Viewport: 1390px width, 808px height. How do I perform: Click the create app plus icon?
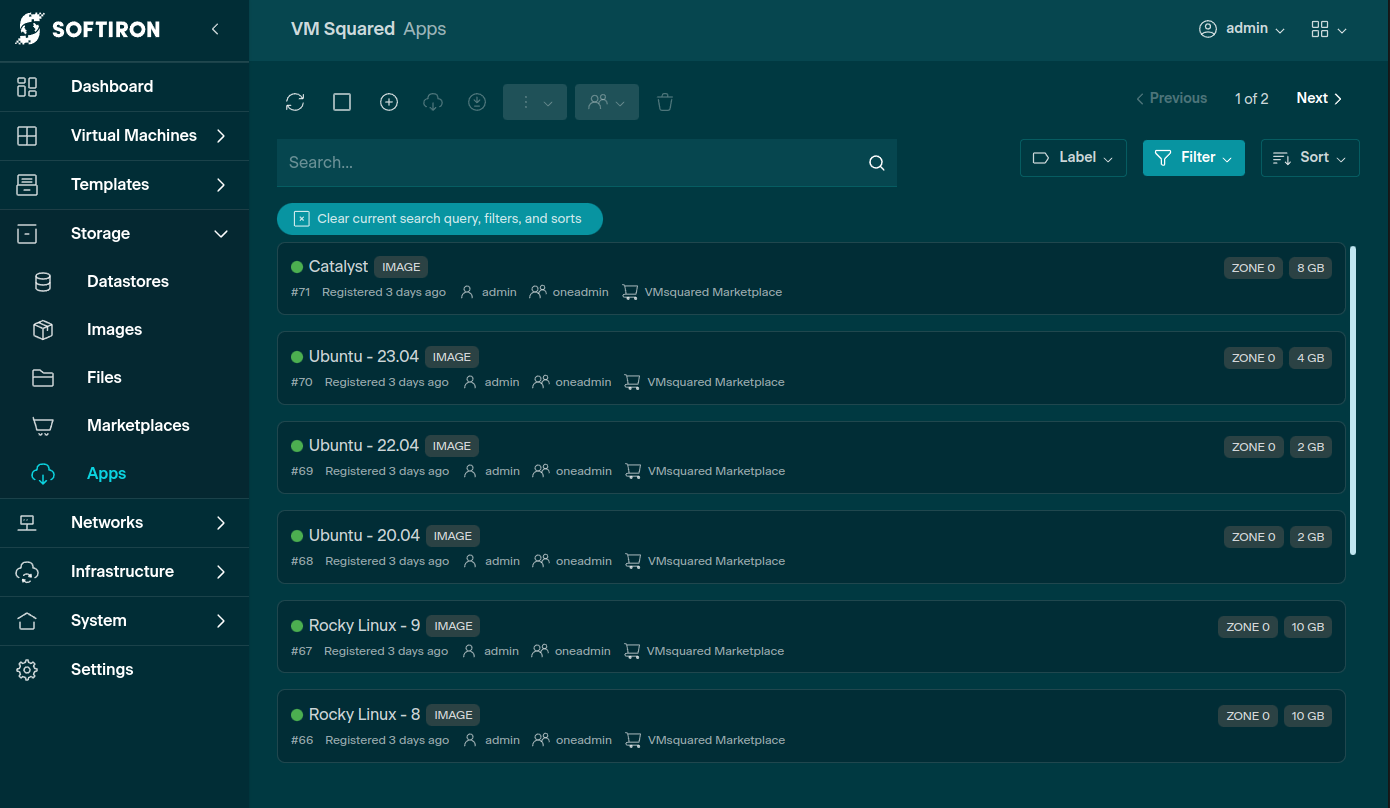pyautogui.click(x=389, y=102)
